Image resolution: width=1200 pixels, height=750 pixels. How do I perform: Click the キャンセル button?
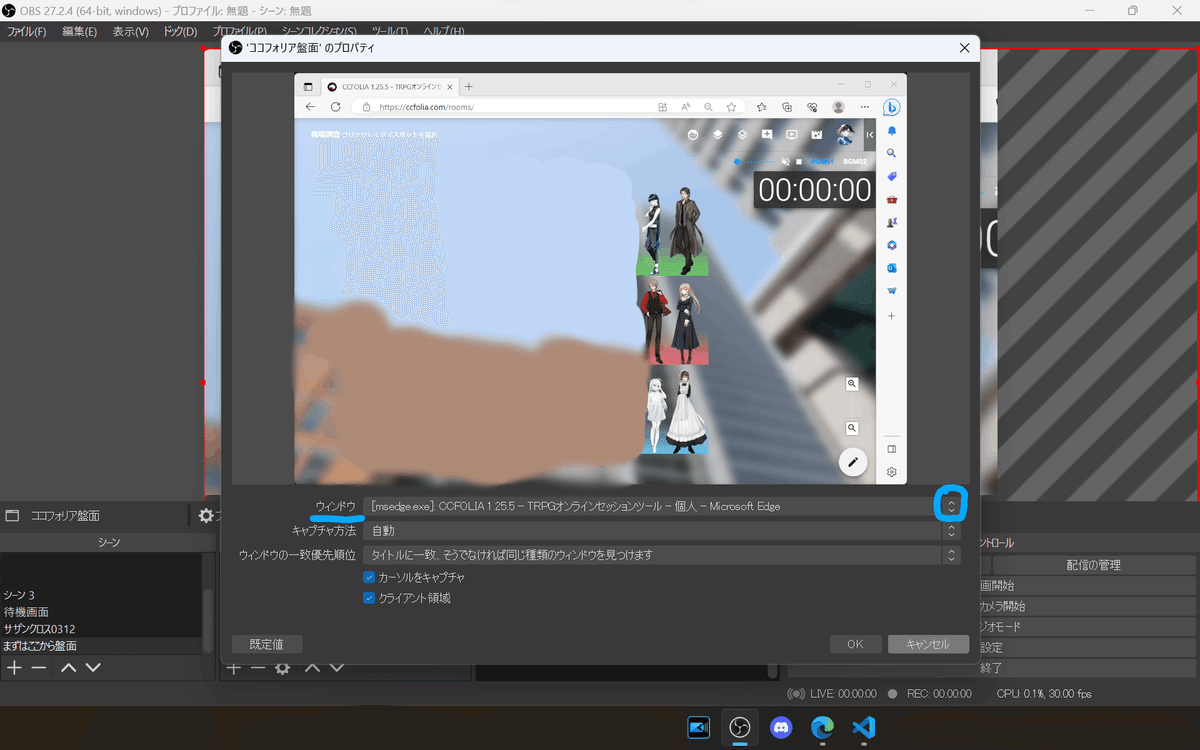(927, 644)
